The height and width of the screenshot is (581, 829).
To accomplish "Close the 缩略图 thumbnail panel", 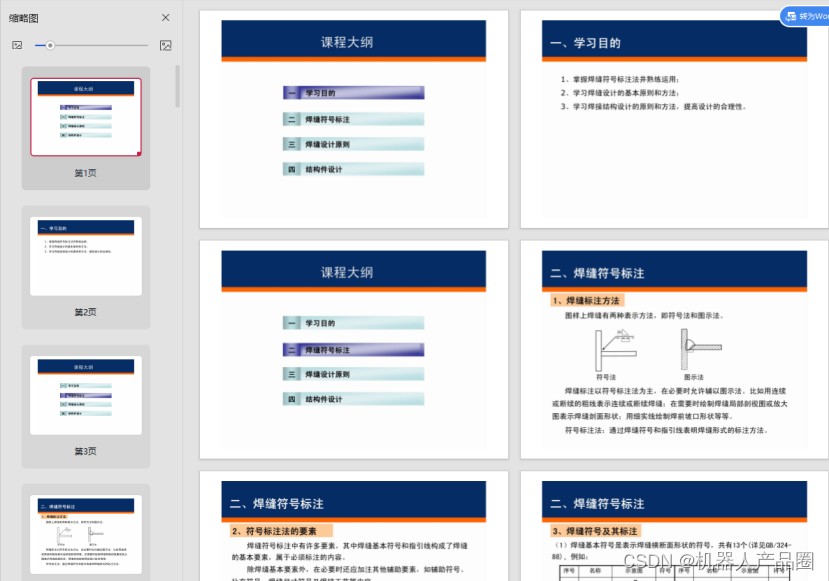I will [x=165, y=17].
